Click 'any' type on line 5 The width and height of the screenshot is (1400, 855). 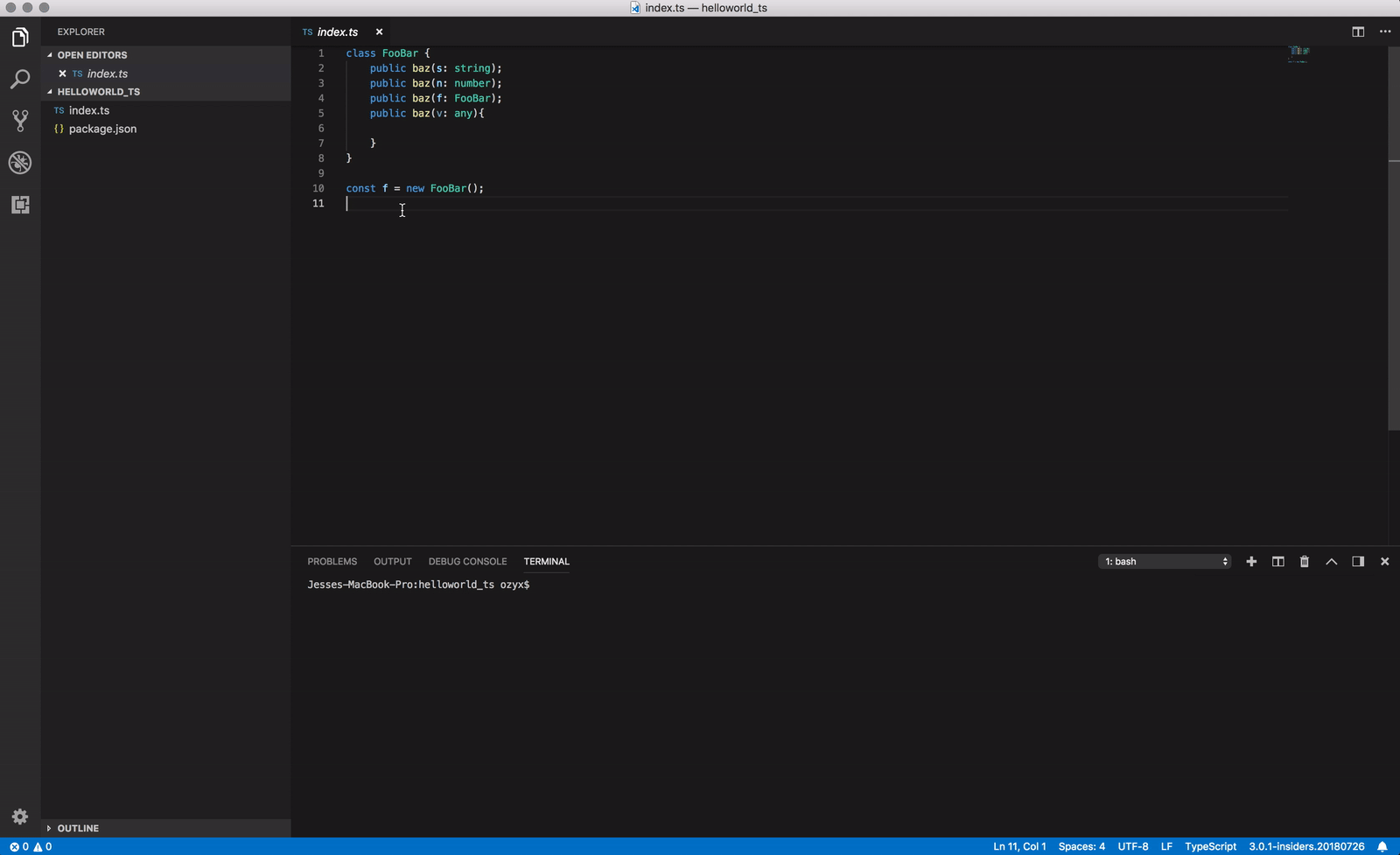464,113
